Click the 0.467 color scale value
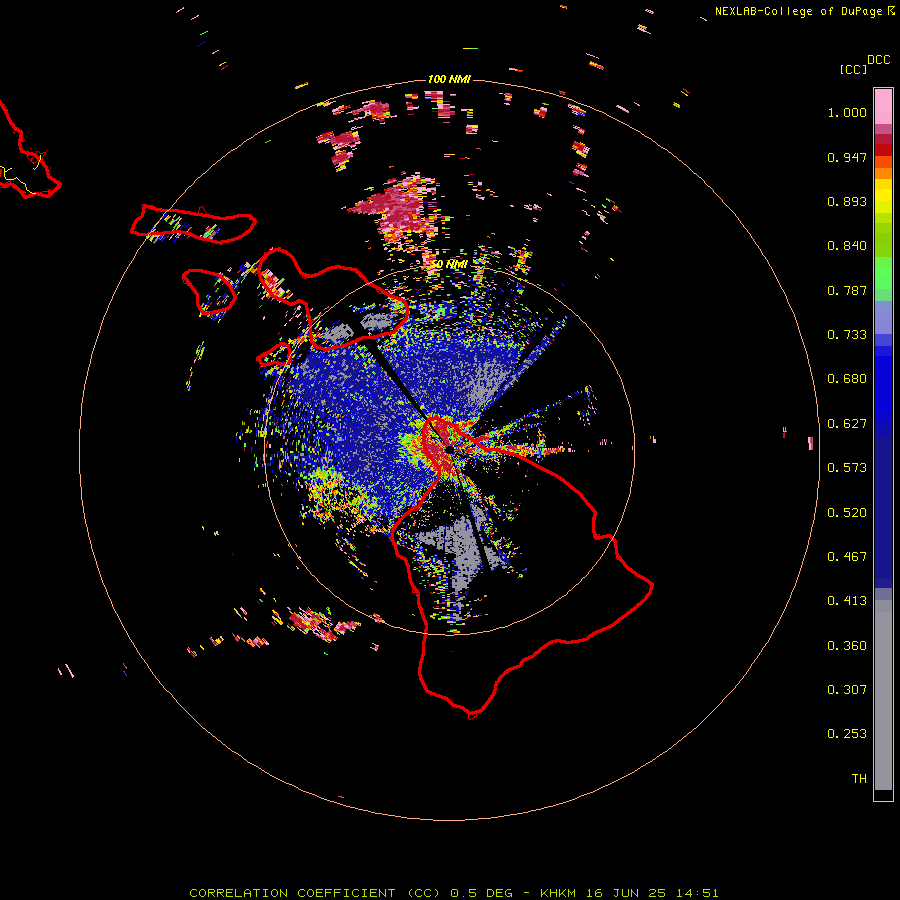The height and width of the screenshot is (900, 900). click(847, 557)
